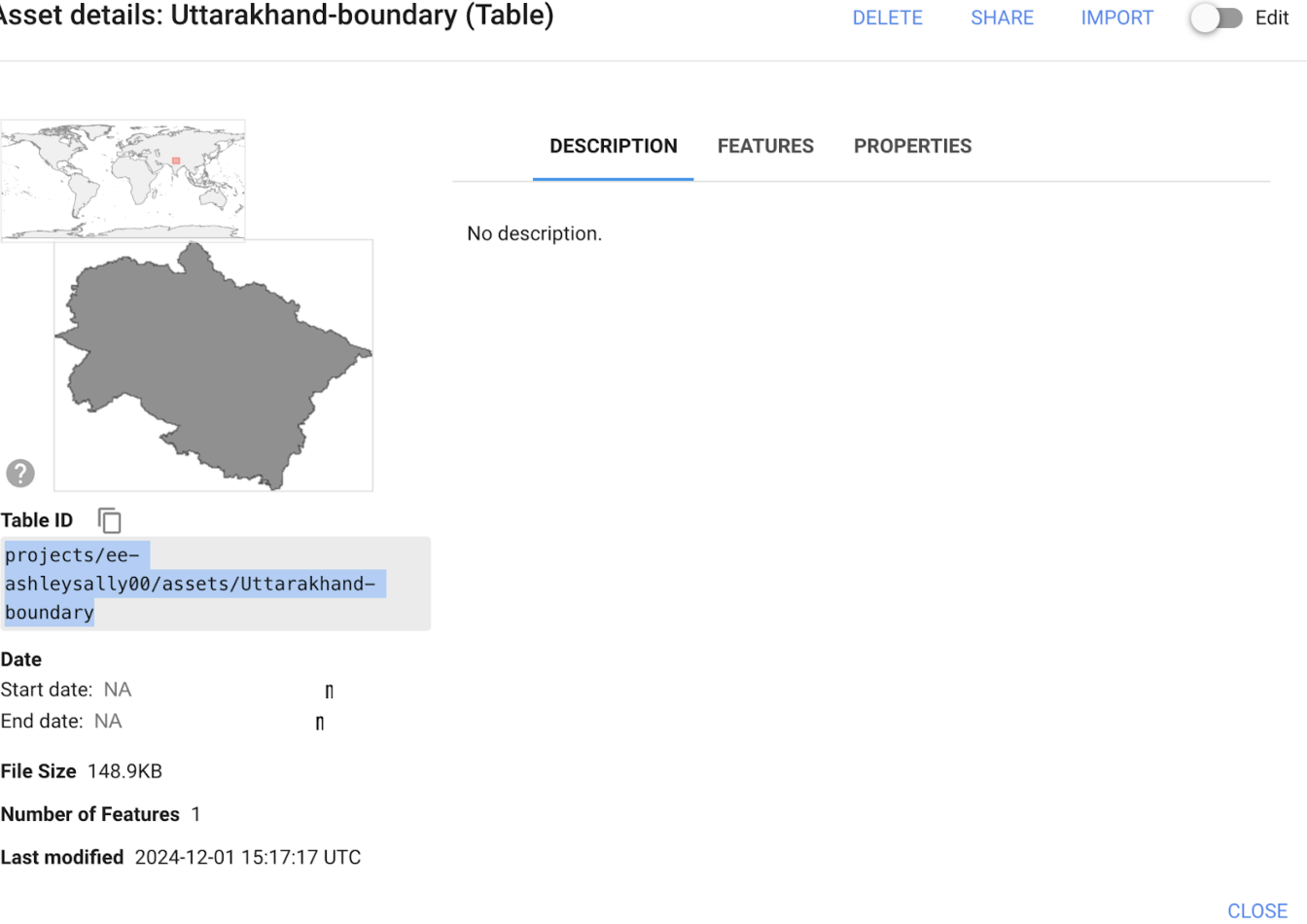Click the 'Date' section heading
Viewport: 1307px width, 924px height.
(x=21, y=659)
